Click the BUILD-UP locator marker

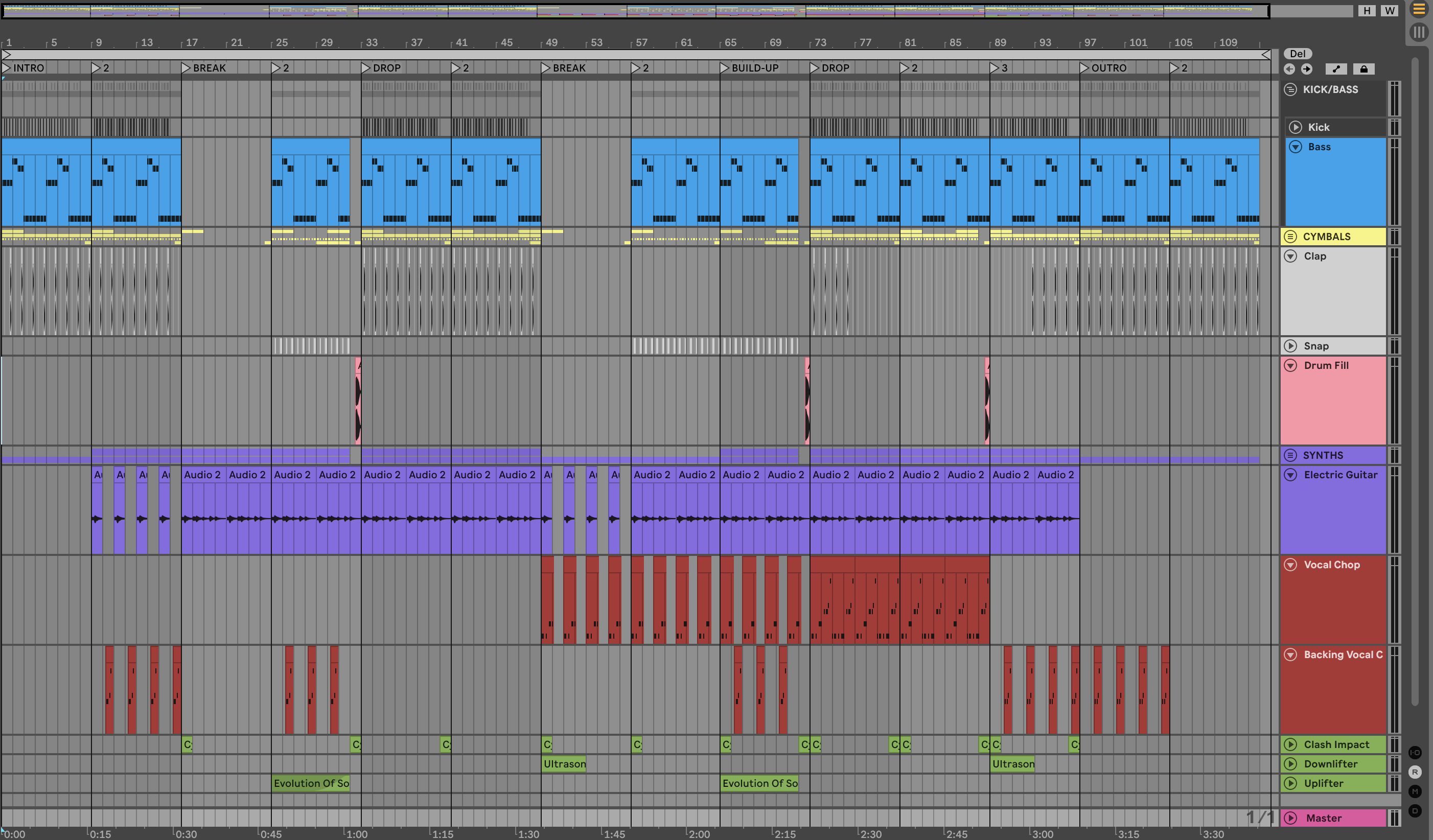click(725, 68)
